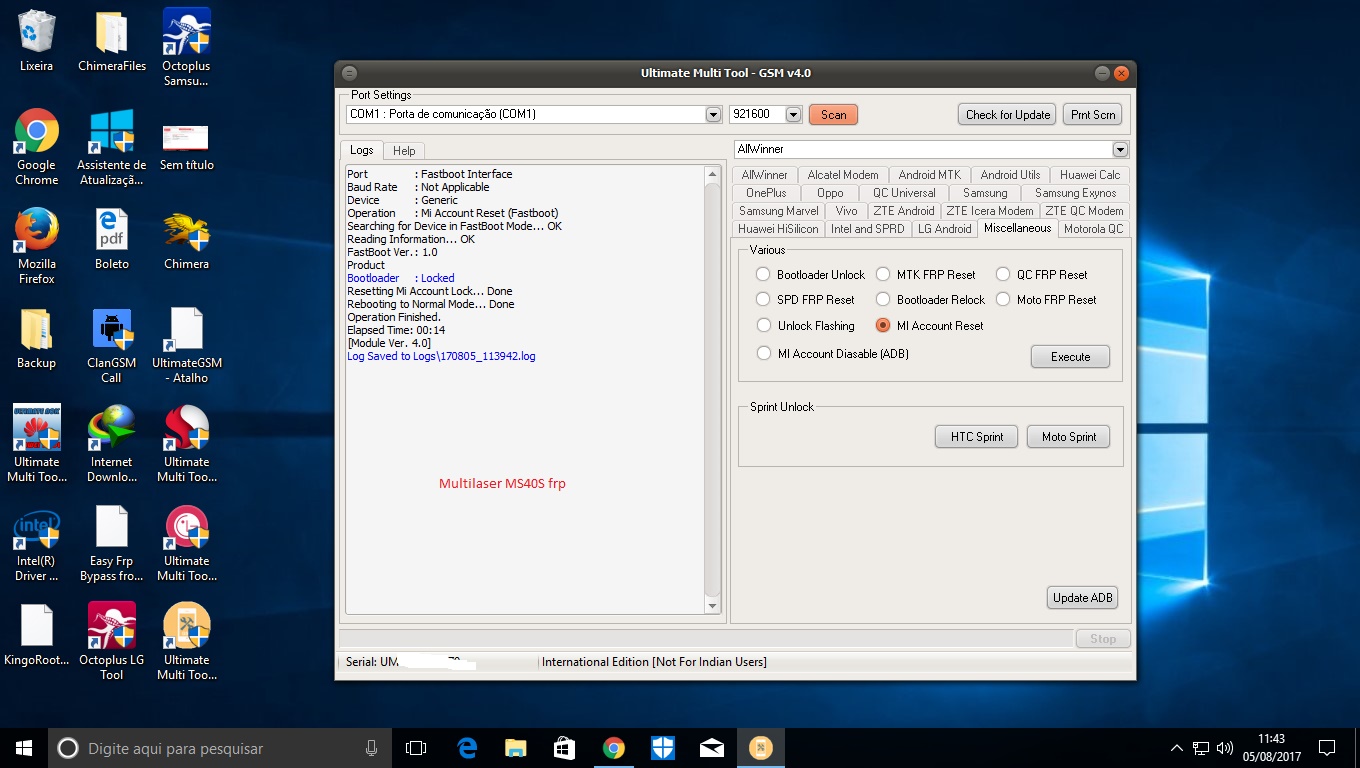Select the QC FRP Reset option
The width and height of the screenshot is (1360, 768).
(x=1003, y=274)
